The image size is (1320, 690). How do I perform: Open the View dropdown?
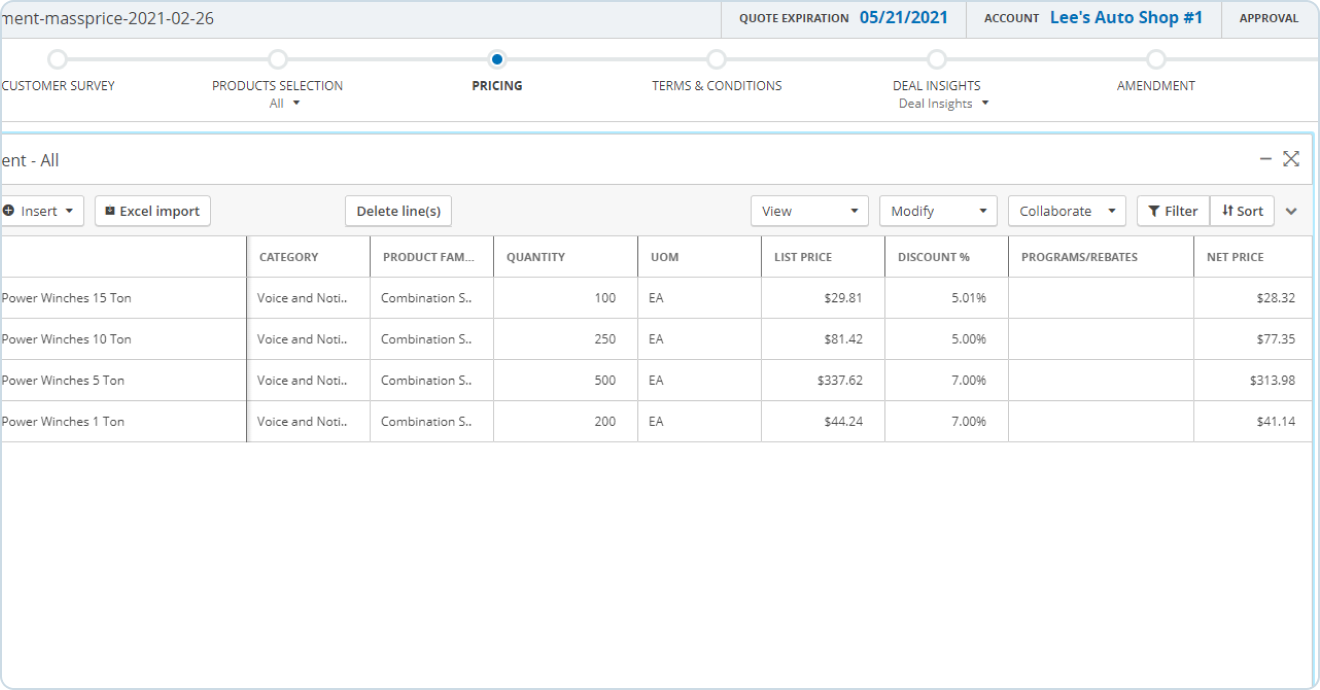coord(809,211)
